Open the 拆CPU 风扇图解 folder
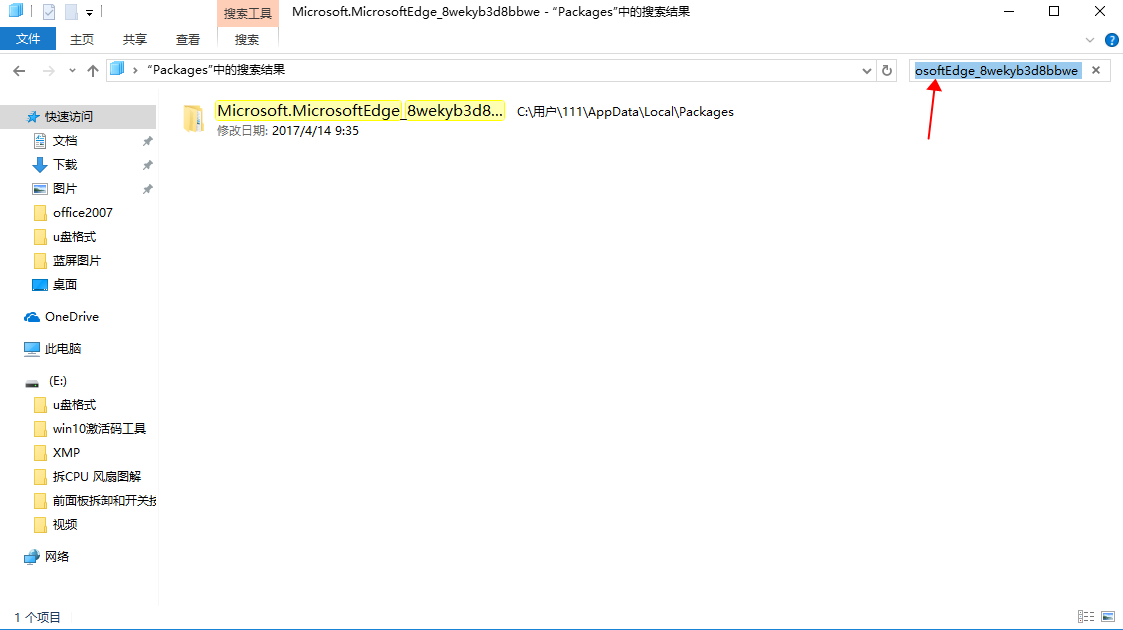1123x630 pixels. tap(97, 477)
